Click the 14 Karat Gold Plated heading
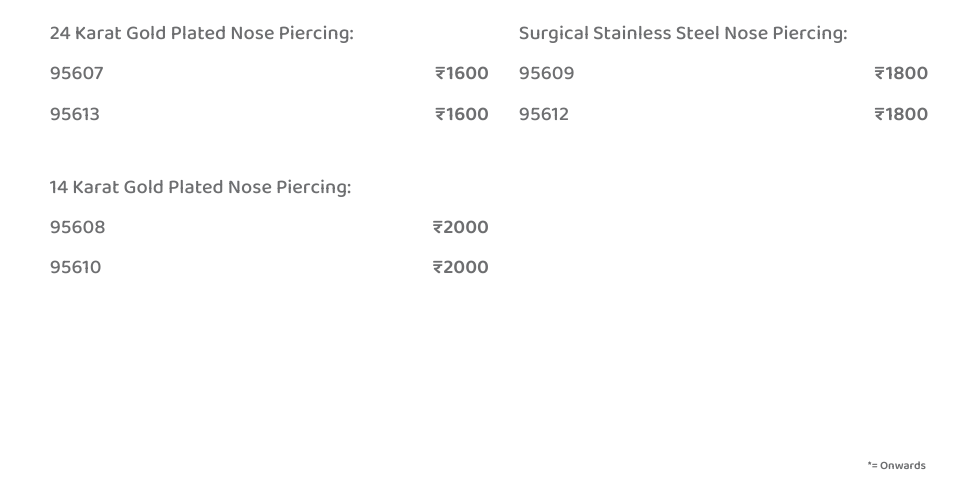The image size is (975, 485). click(x=200, y=187)
